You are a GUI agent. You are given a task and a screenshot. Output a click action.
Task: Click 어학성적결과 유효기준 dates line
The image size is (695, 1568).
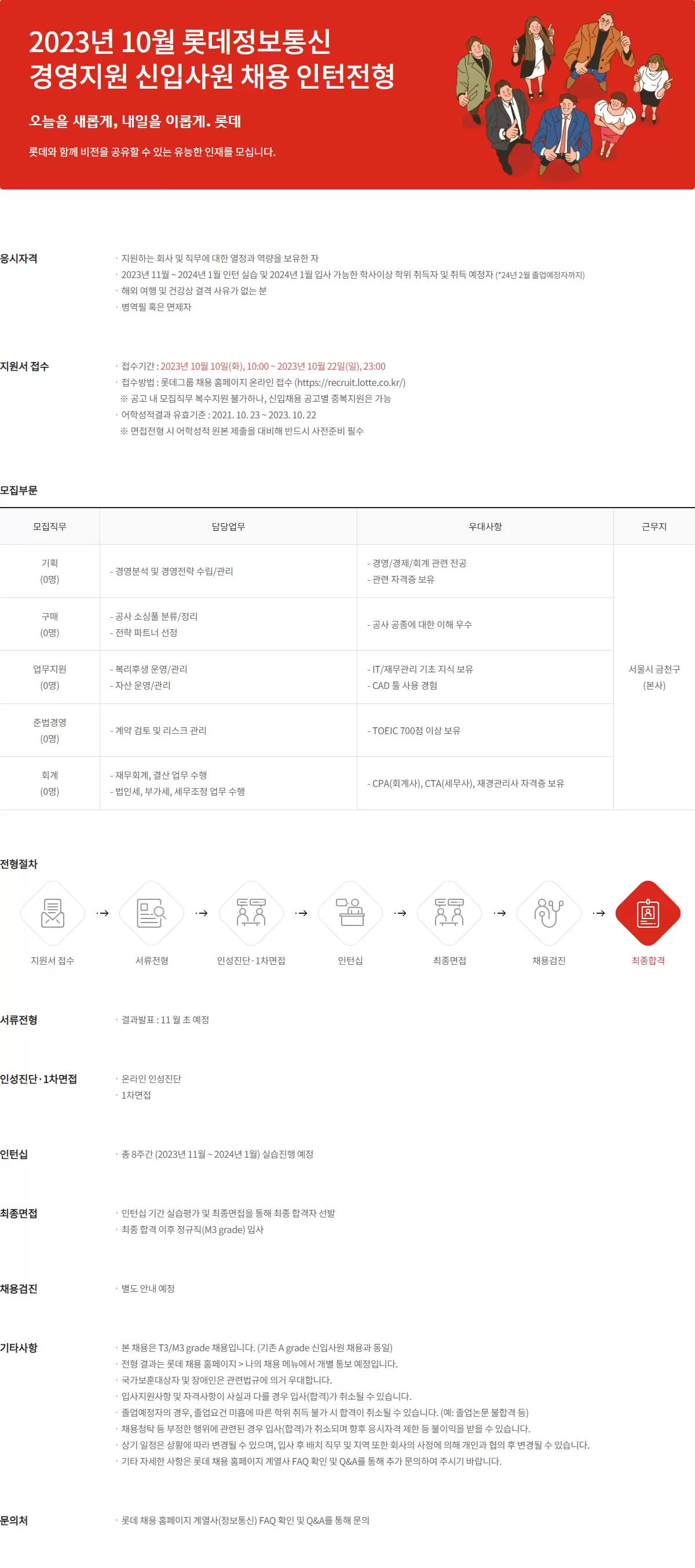click(x=218, y=414)
